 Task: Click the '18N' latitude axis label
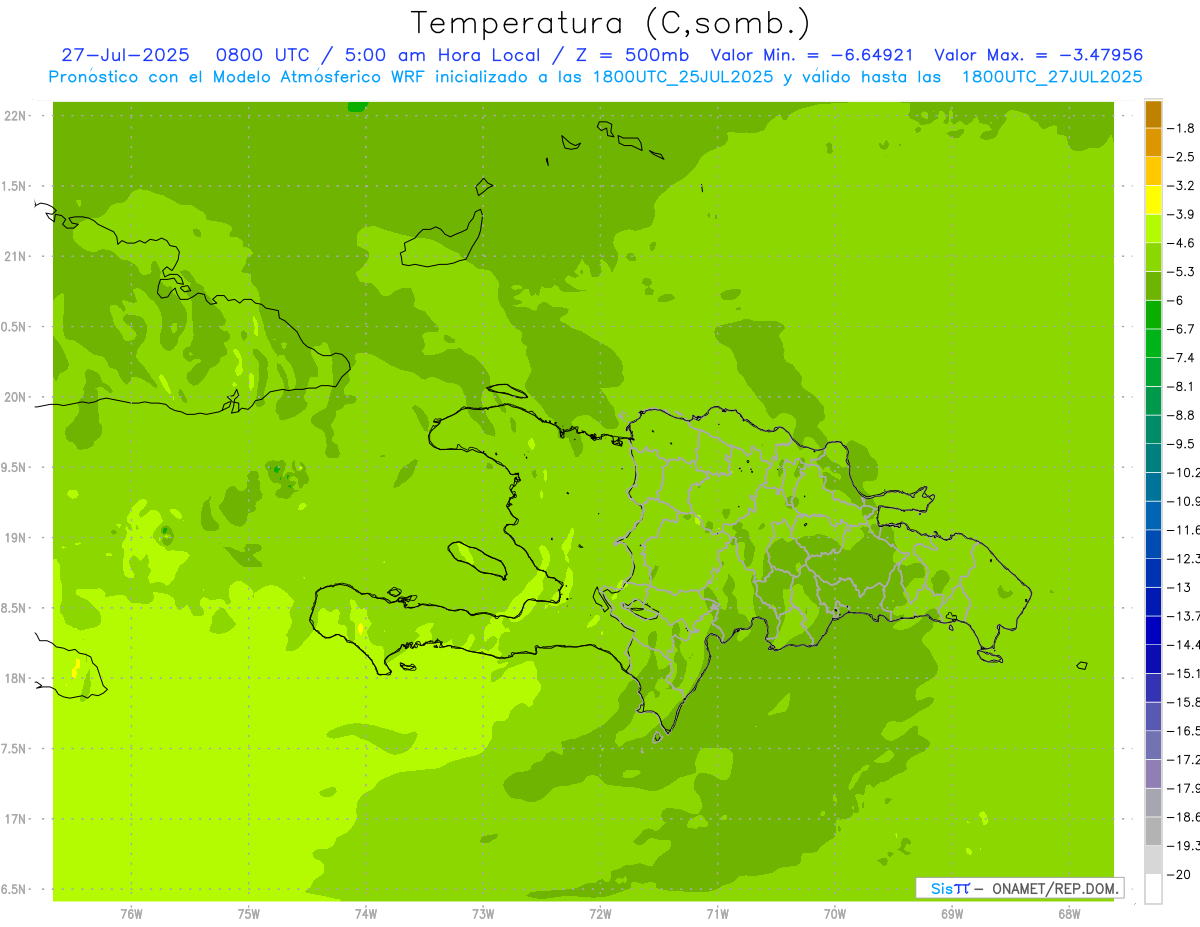(x=15, y=678)
